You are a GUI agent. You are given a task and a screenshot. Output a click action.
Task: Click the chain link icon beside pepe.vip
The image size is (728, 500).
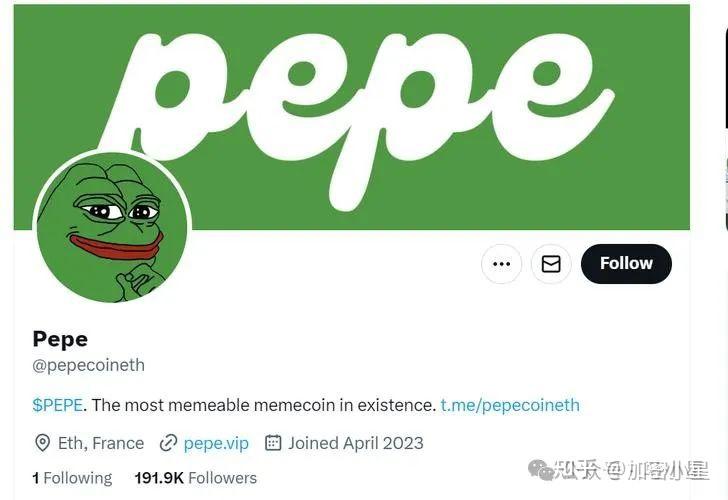click(x=168, y=443)
